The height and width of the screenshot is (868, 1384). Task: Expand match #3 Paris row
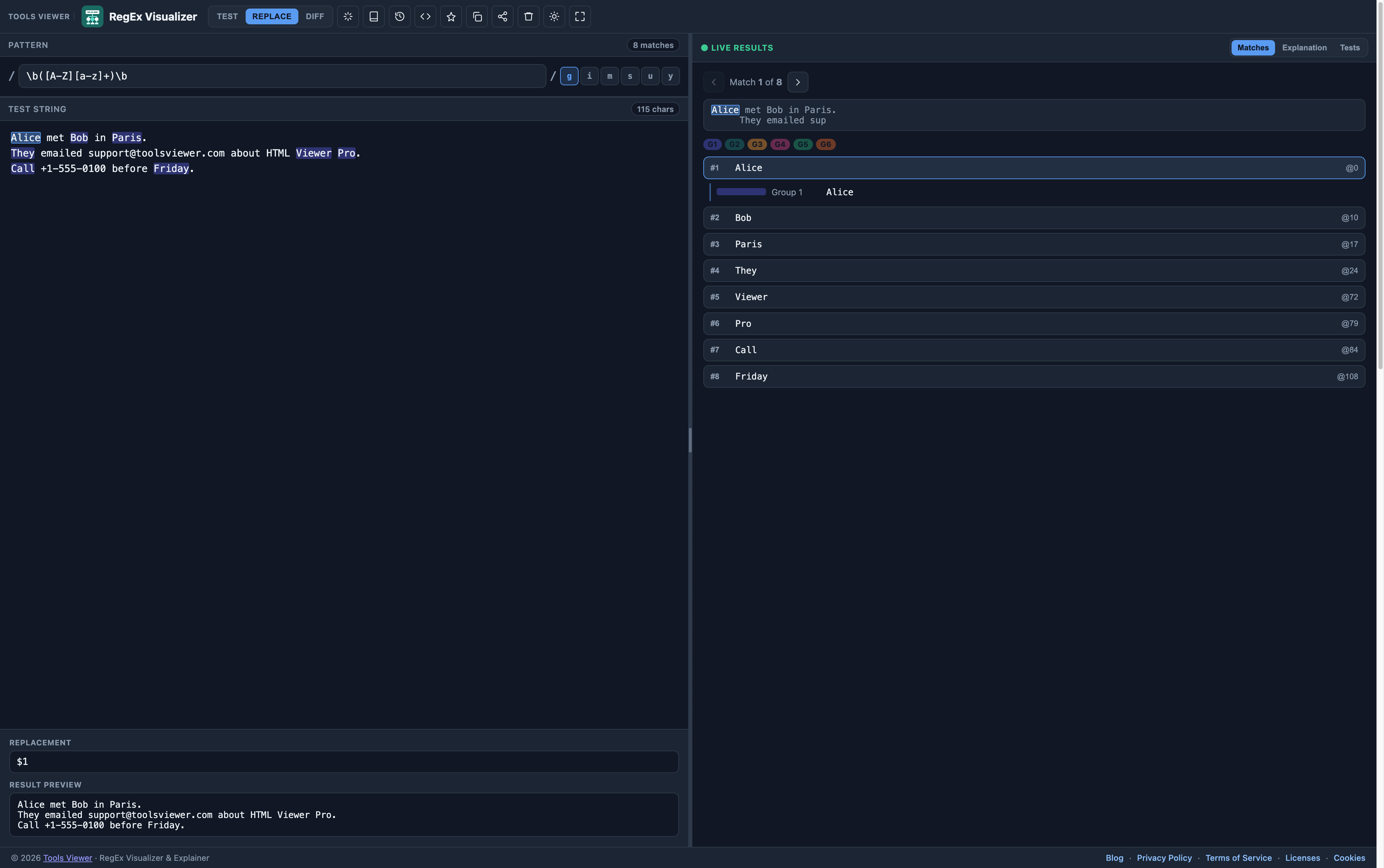click(1035, 245)
